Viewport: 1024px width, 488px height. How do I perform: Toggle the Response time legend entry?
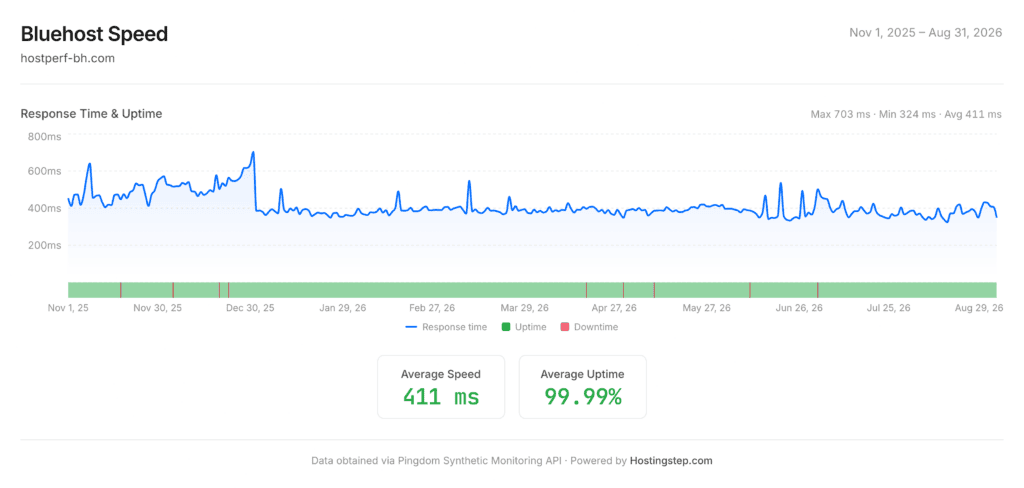pos(446,327)
